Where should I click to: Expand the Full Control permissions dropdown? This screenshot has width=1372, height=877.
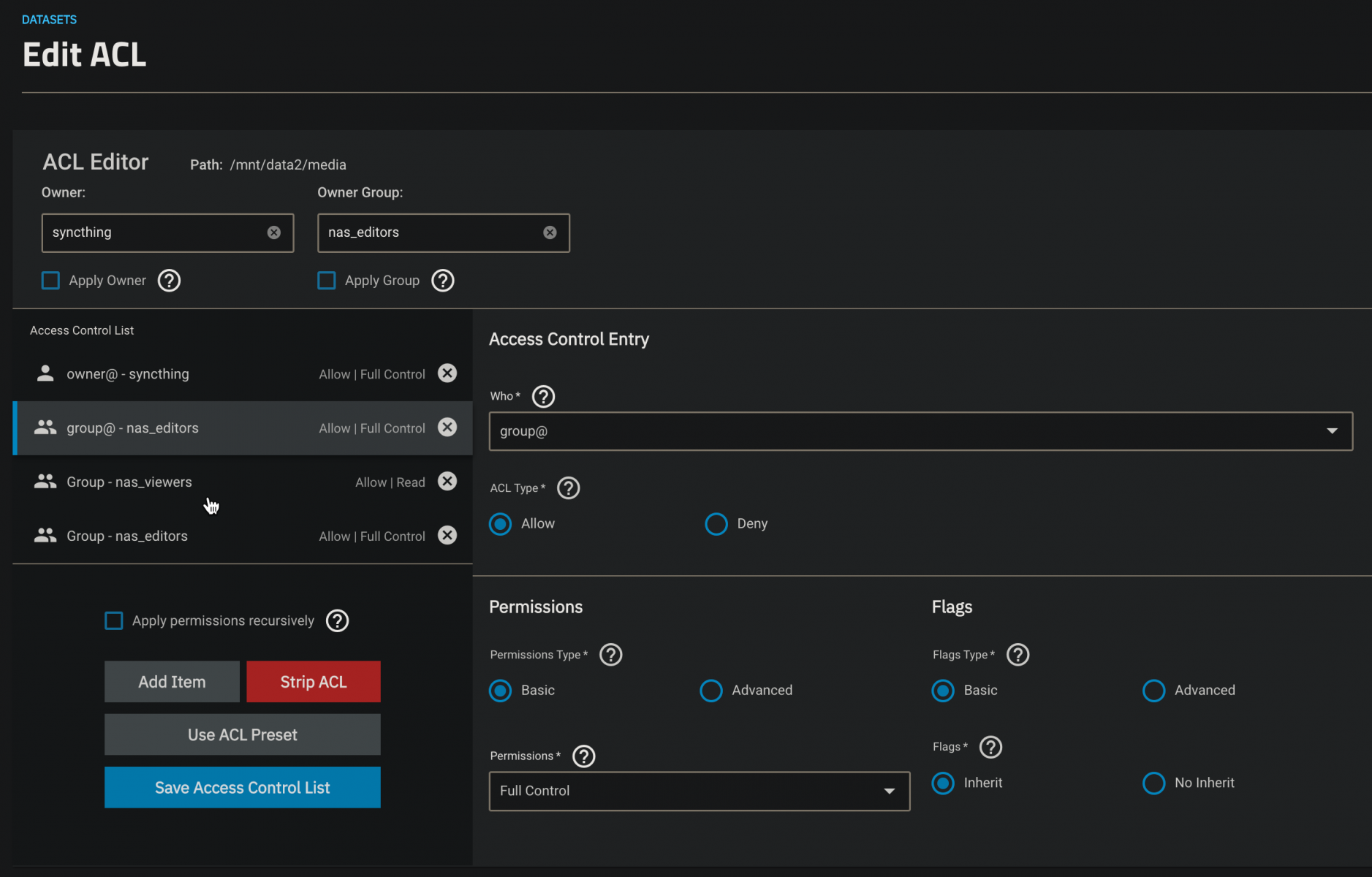coord(699,791)
